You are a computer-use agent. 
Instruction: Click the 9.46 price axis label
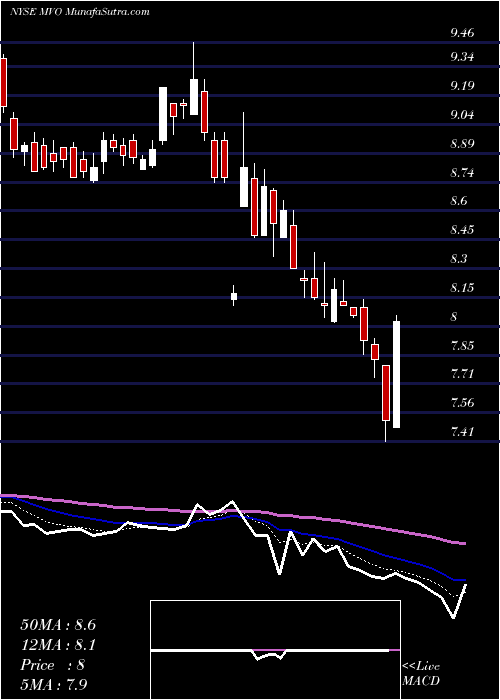(x=462, y=33)
